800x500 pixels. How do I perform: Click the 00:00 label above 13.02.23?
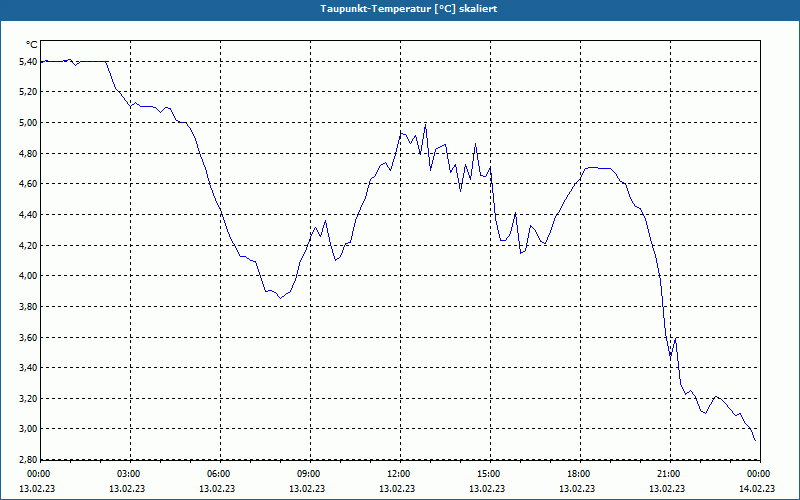[x=38, y=474]
